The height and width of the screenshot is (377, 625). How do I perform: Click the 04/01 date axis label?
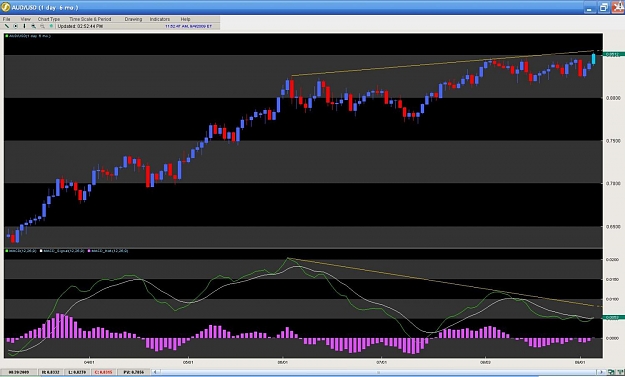(x=89, y=363)
